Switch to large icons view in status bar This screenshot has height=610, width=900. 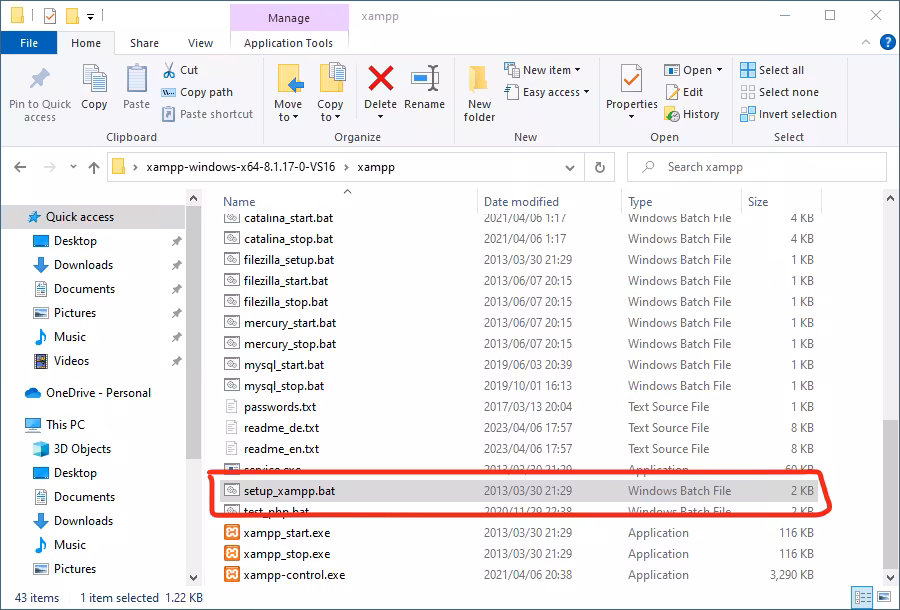pos(883,597)
